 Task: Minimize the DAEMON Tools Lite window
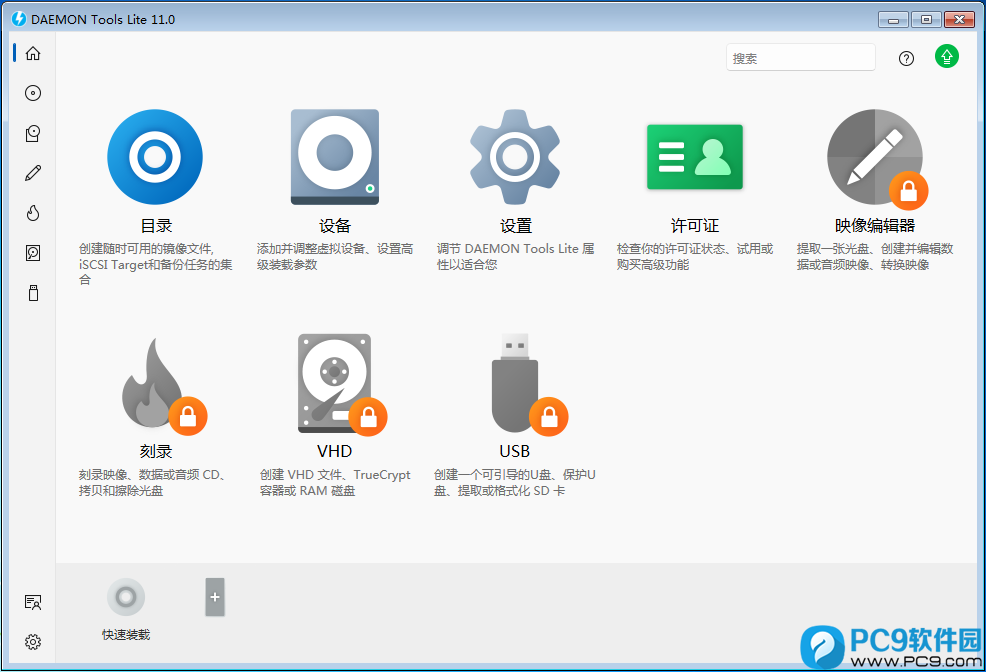tap(893, 19)
